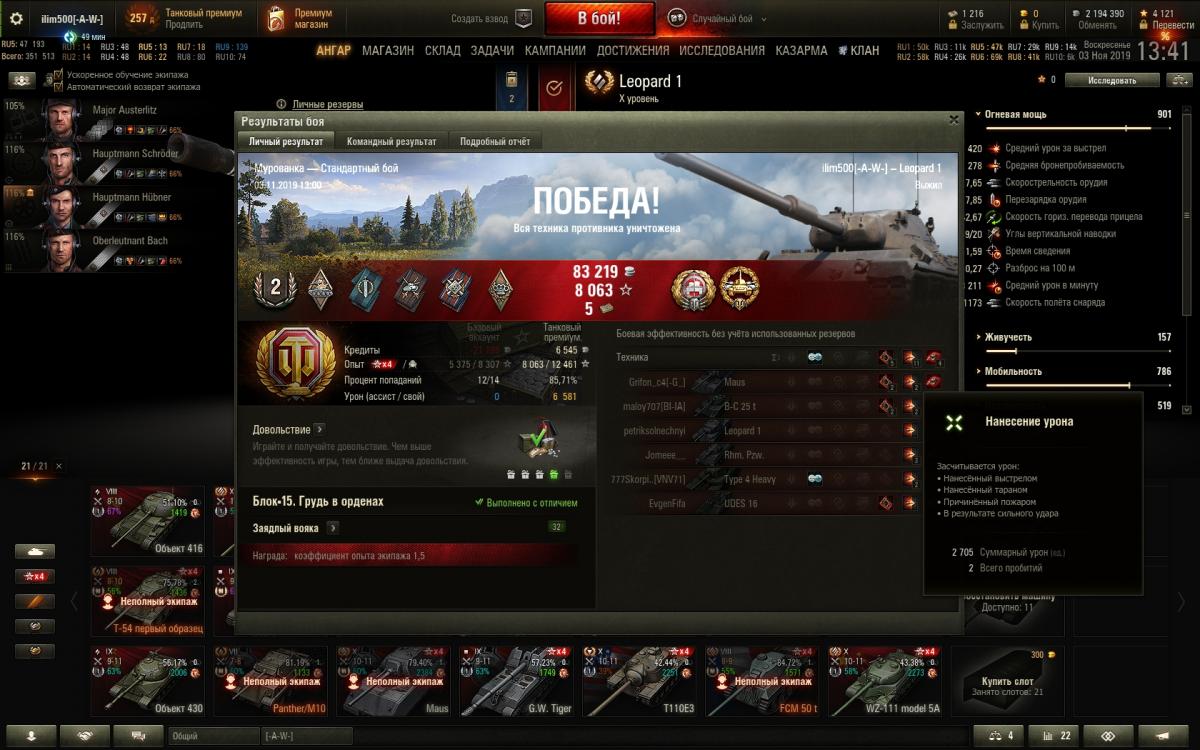
Task: Select the Объект 430 tank thumbnail
Action: [x=148, y=680]
